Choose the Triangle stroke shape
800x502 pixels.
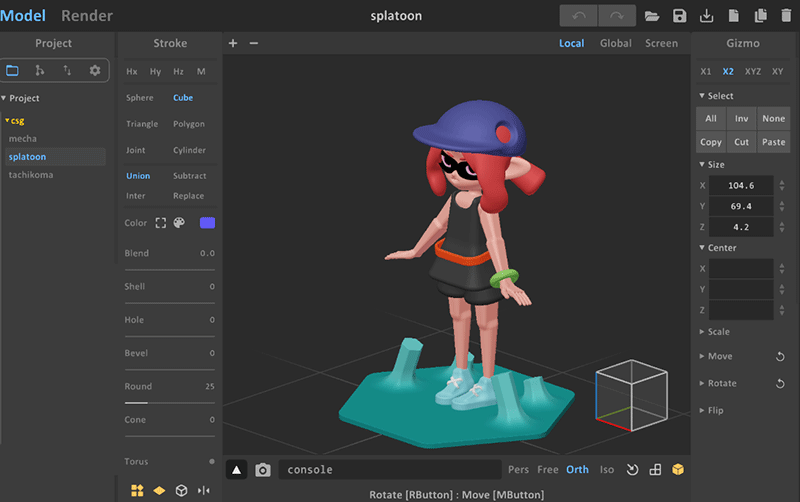[x=142, y=124]
